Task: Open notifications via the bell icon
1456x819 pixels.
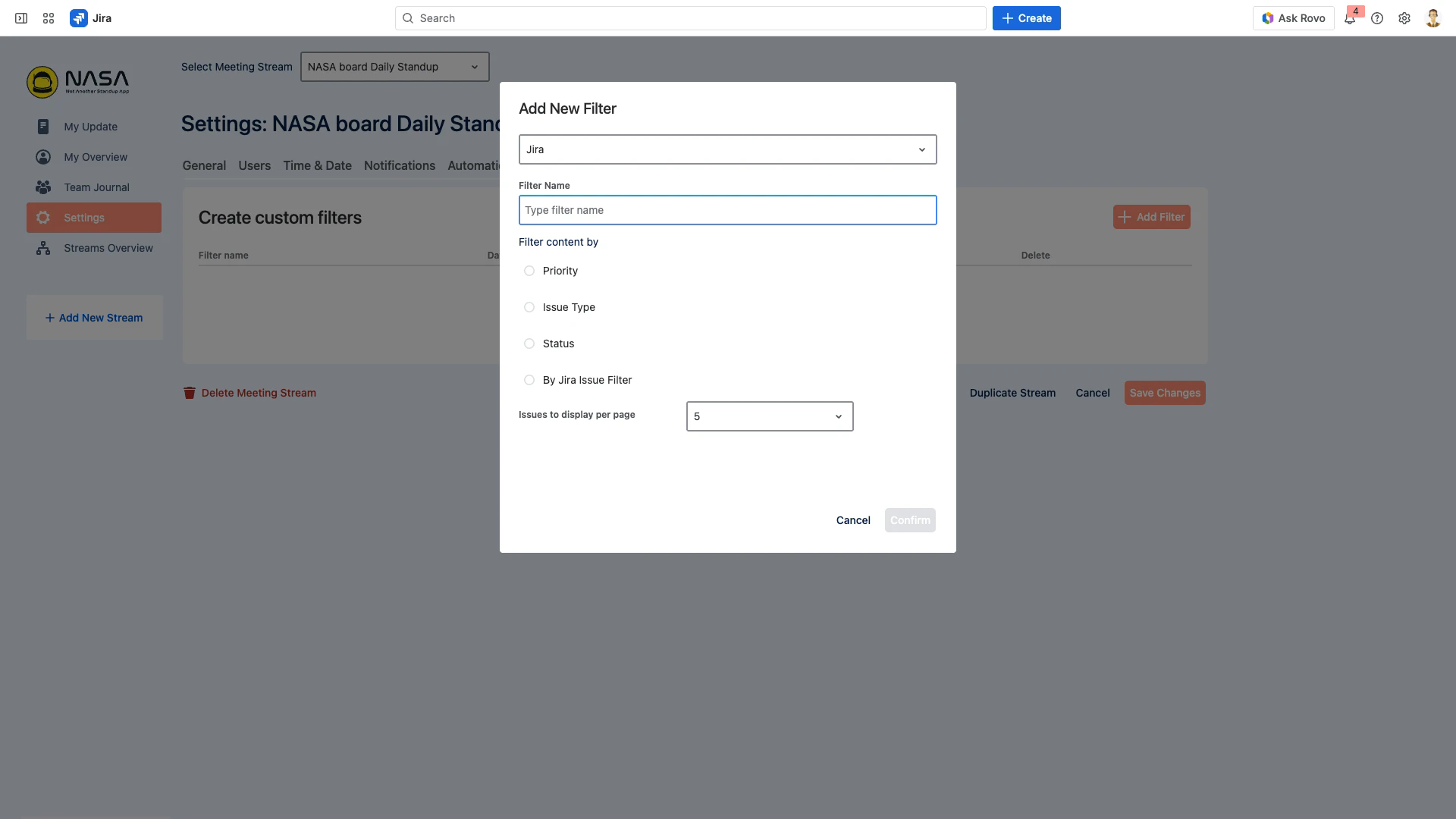Action: pyautogui.click(x=1350, y=18)
